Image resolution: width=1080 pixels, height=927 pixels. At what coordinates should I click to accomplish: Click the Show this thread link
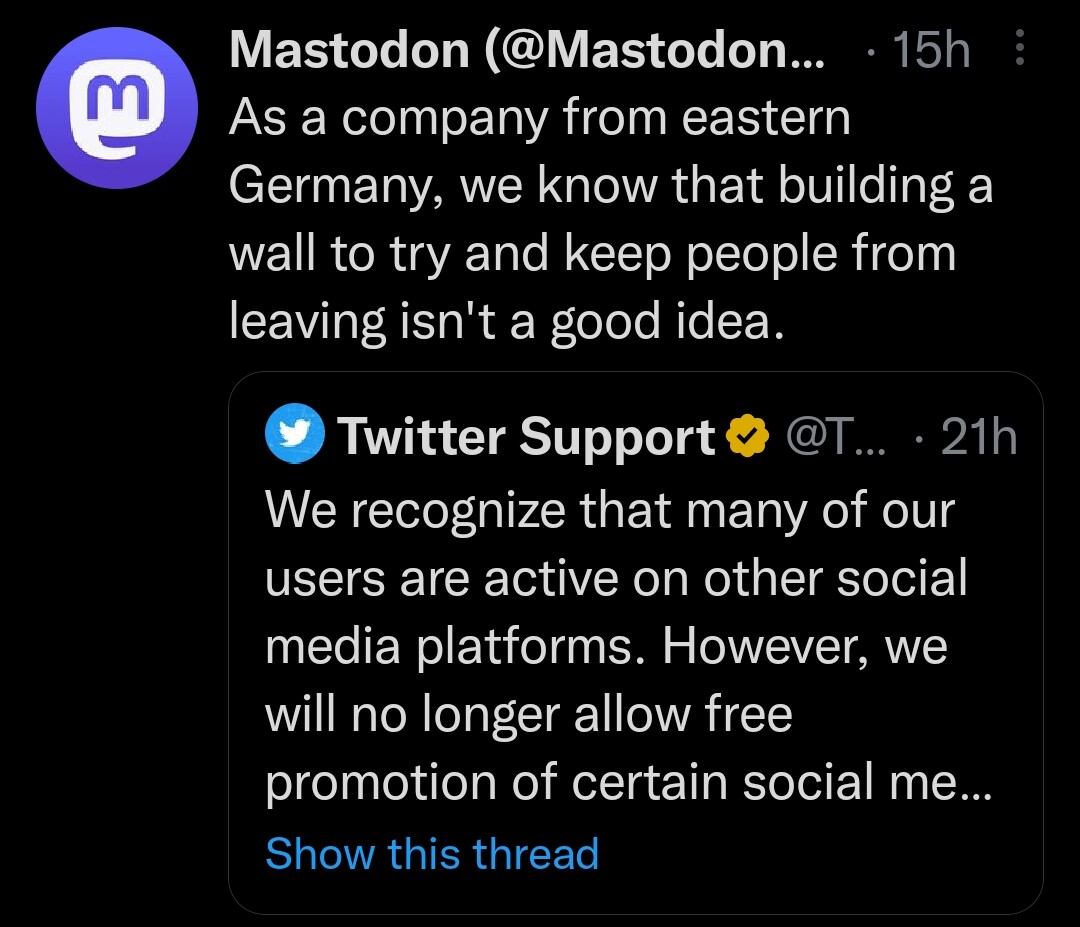[x=432, y=853]
